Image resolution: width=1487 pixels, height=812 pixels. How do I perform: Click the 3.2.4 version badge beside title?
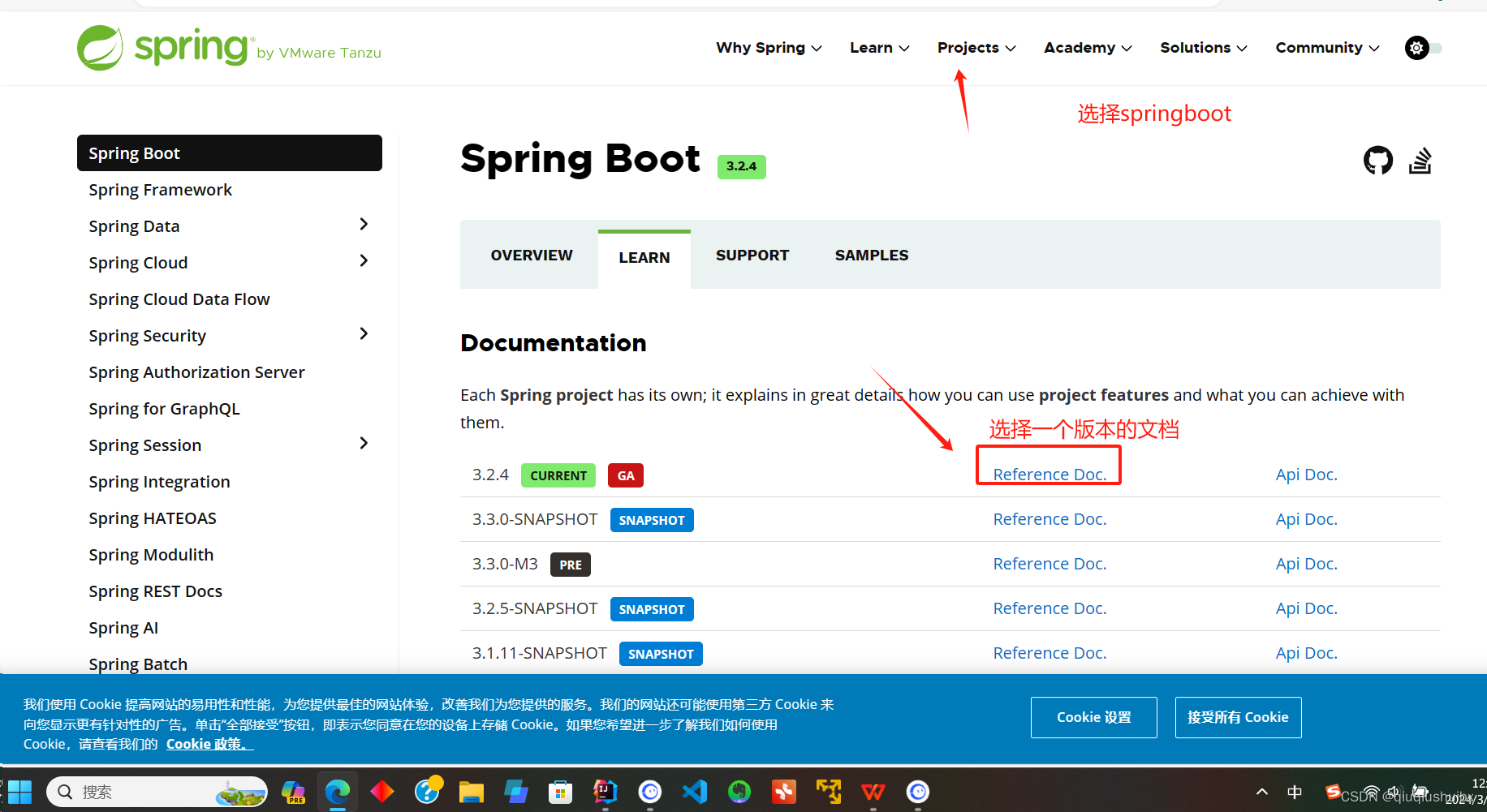pos(741,166)
